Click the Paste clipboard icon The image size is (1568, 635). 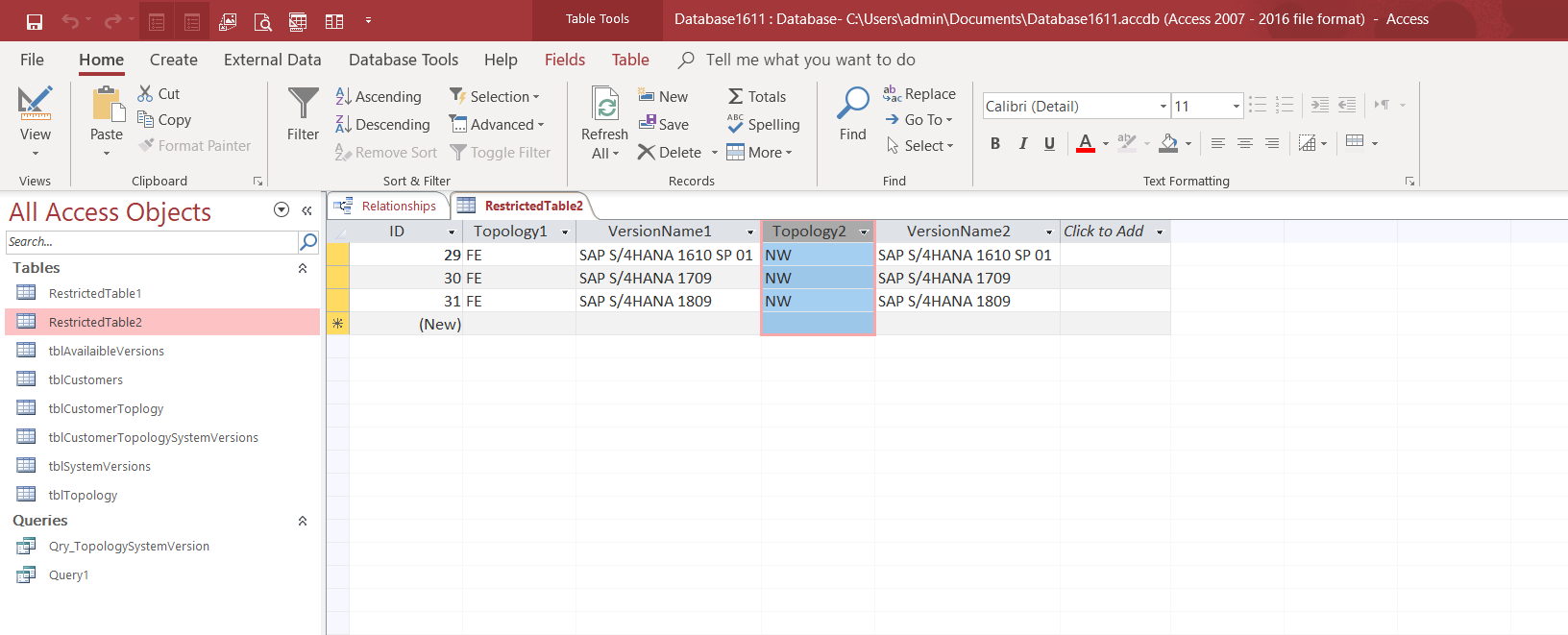point(107,104)
